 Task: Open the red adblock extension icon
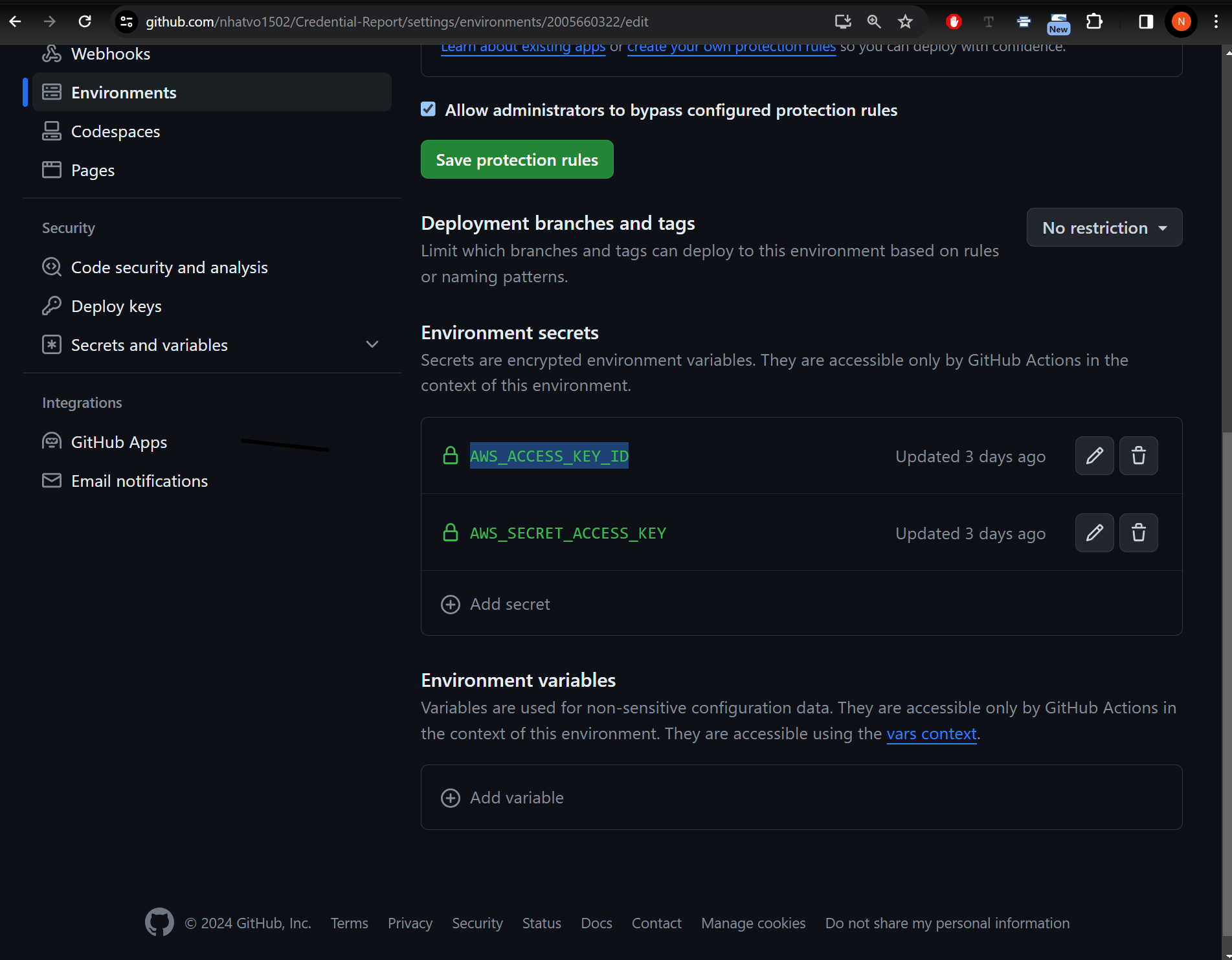coord(954,21)
